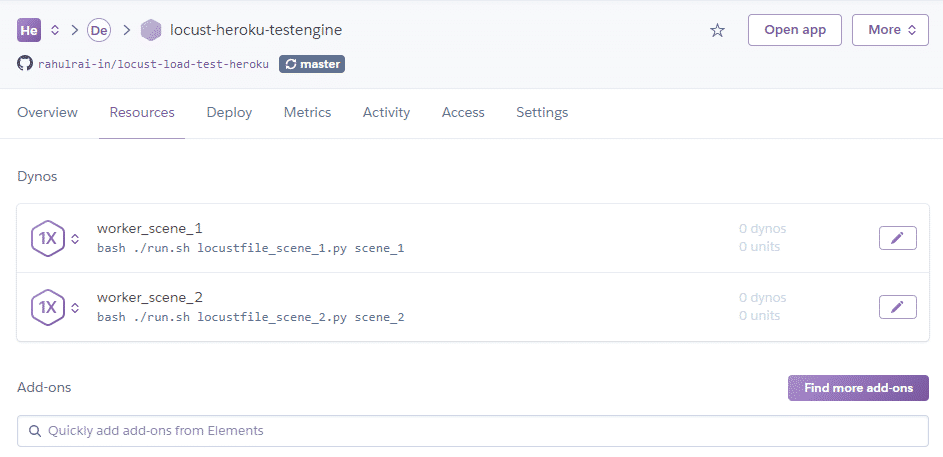
Task: Switch to the Overview tab
Action: 47,113
